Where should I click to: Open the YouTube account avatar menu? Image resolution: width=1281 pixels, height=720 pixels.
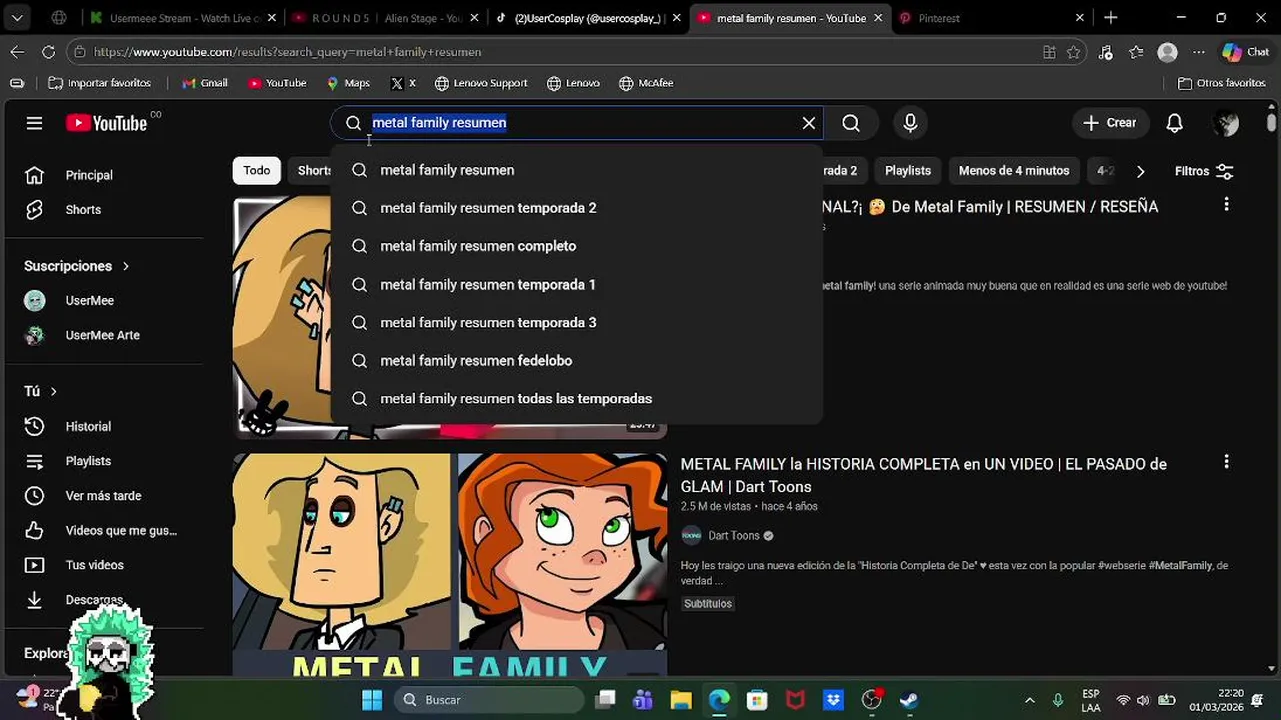(1226, 123)
